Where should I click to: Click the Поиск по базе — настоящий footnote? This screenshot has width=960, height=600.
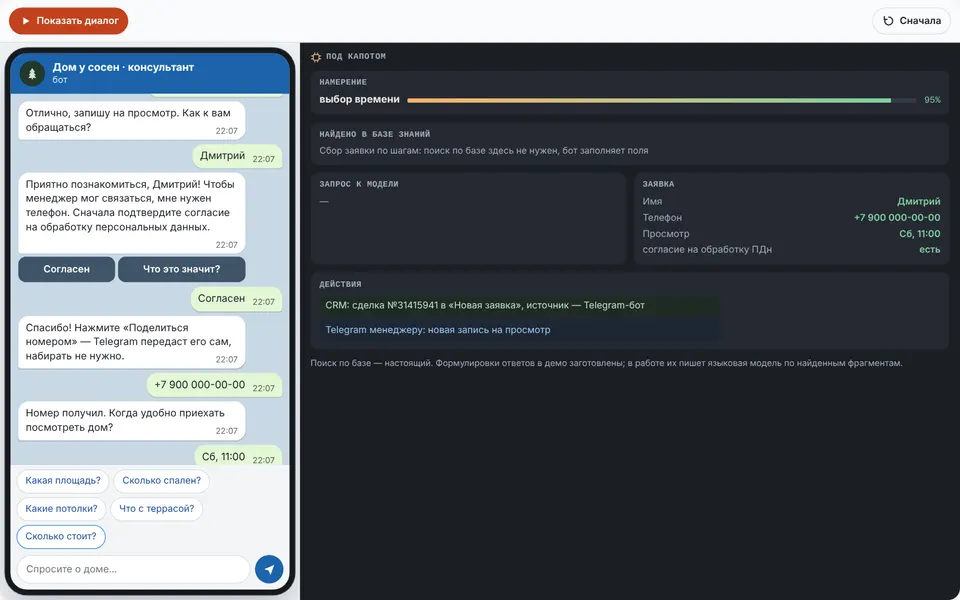pyautogui.click(x=606, y=363)
